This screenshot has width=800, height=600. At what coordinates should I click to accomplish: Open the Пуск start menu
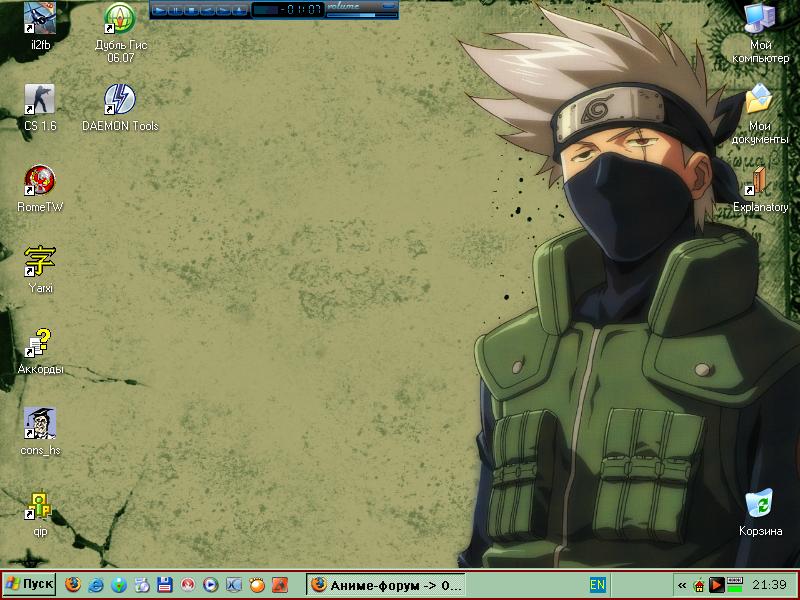(29, 584)
